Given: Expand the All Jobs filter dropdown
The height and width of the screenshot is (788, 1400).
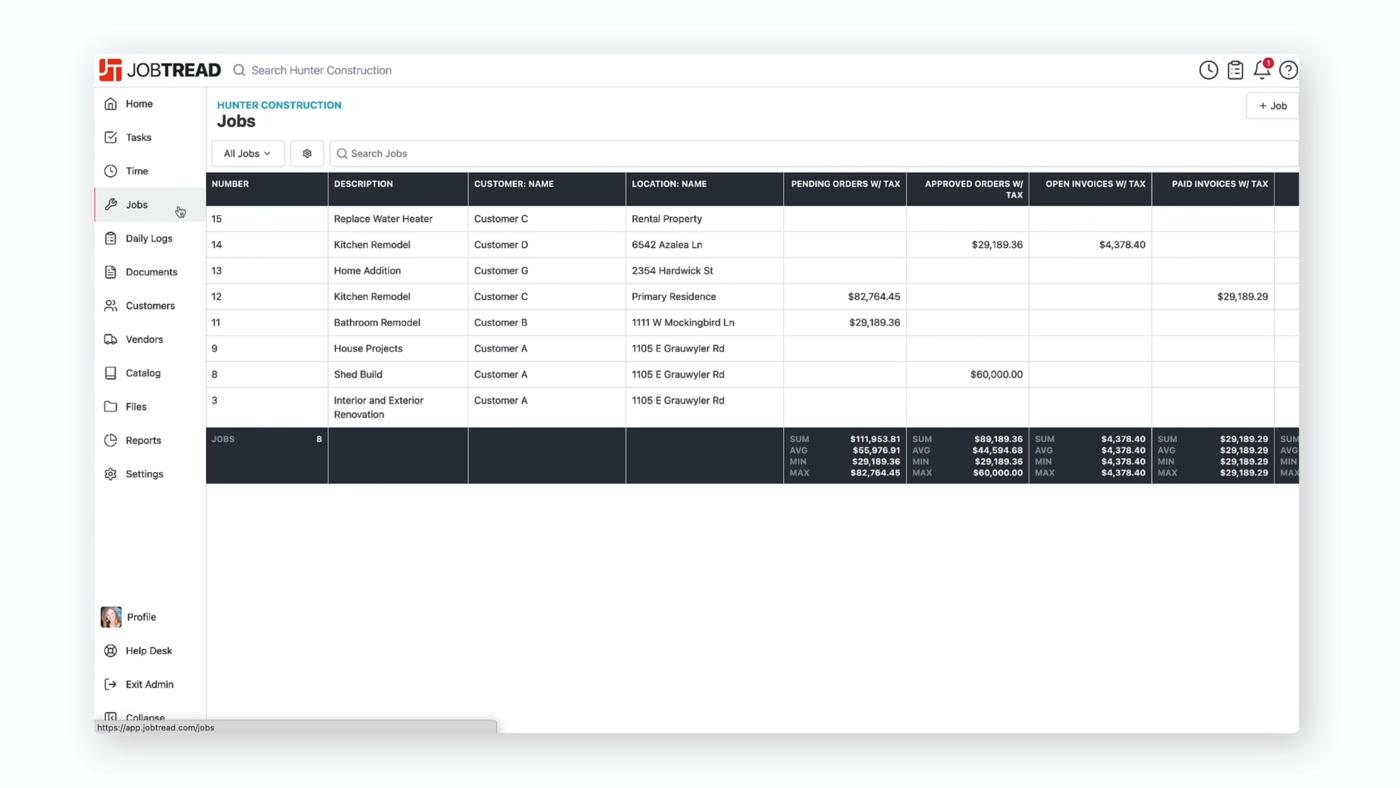Looking at the screenshot, I should pyautogui.click(x=248, y=153).
